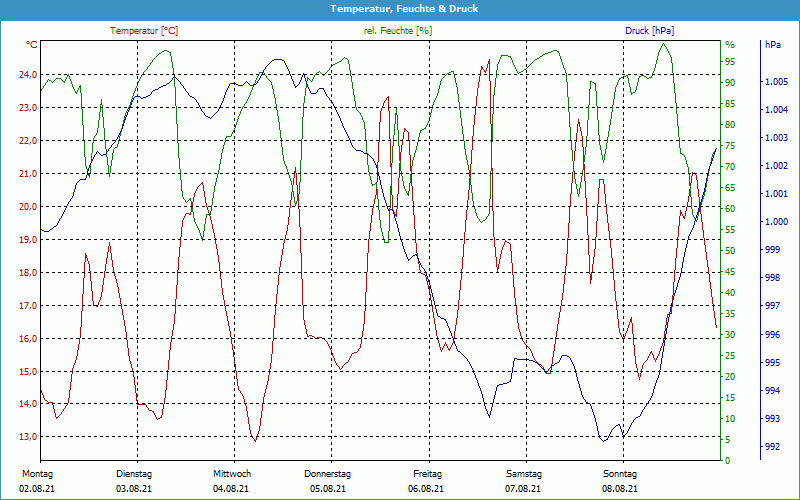The width and height of the screenshot is (800, 500).
Task: Click the '15,0' temperature axis value
Action: (x=28, y=371)
